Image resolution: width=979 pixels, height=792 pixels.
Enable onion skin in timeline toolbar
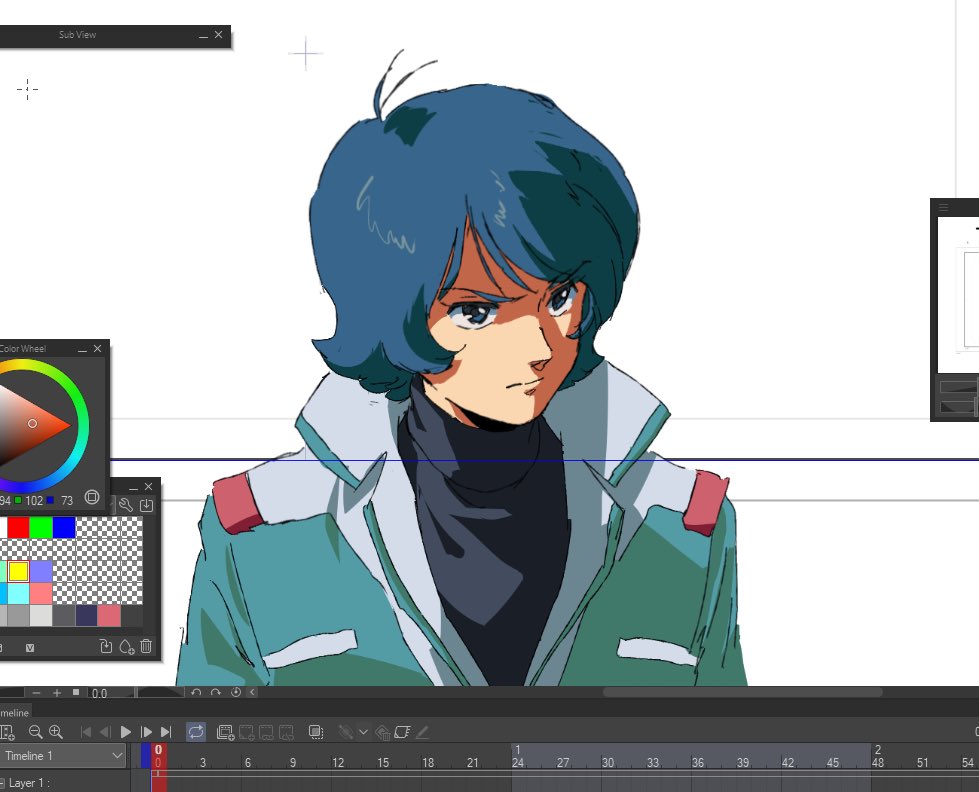[316, 732]
